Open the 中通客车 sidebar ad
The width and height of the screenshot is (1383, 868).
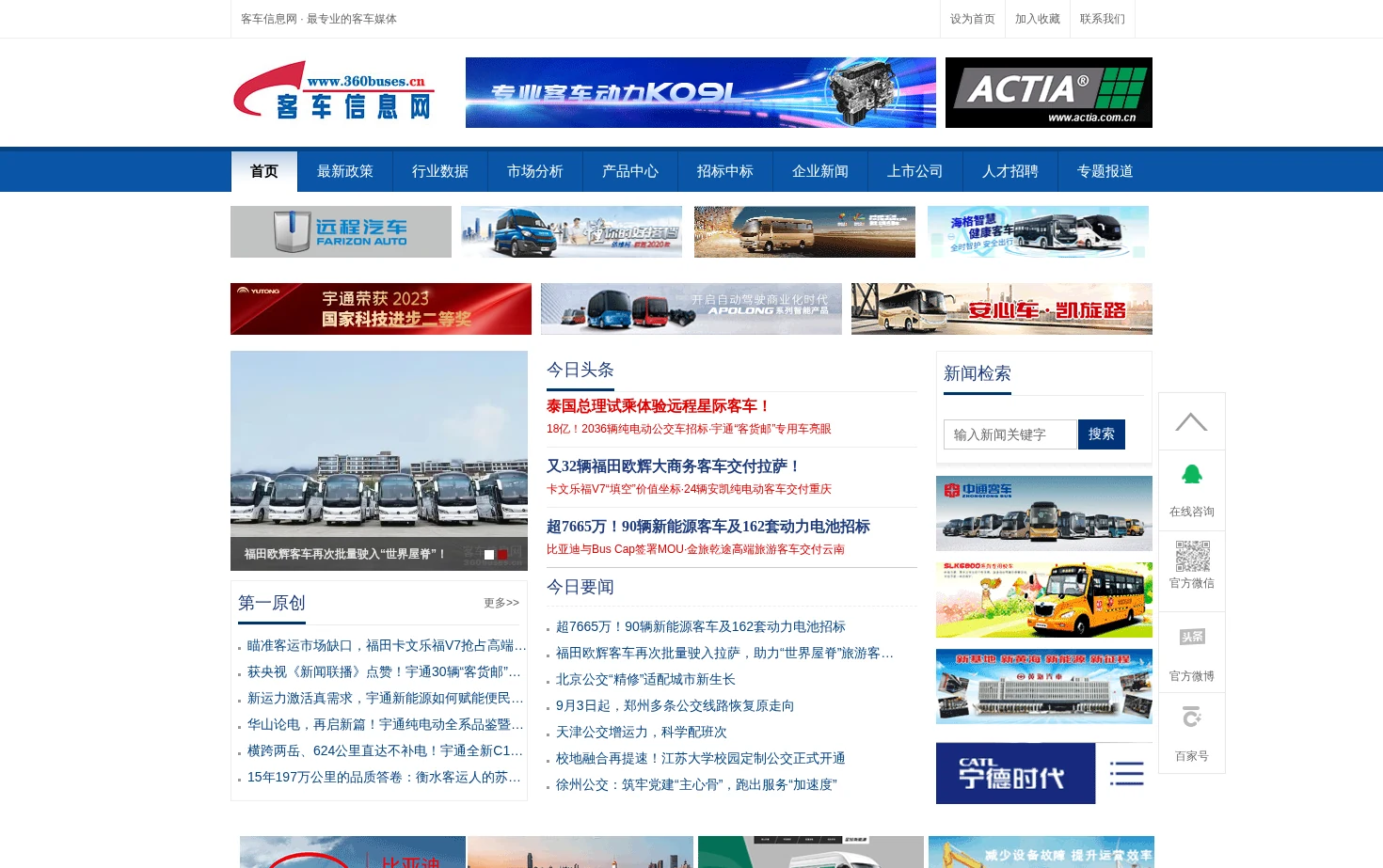1044,513
